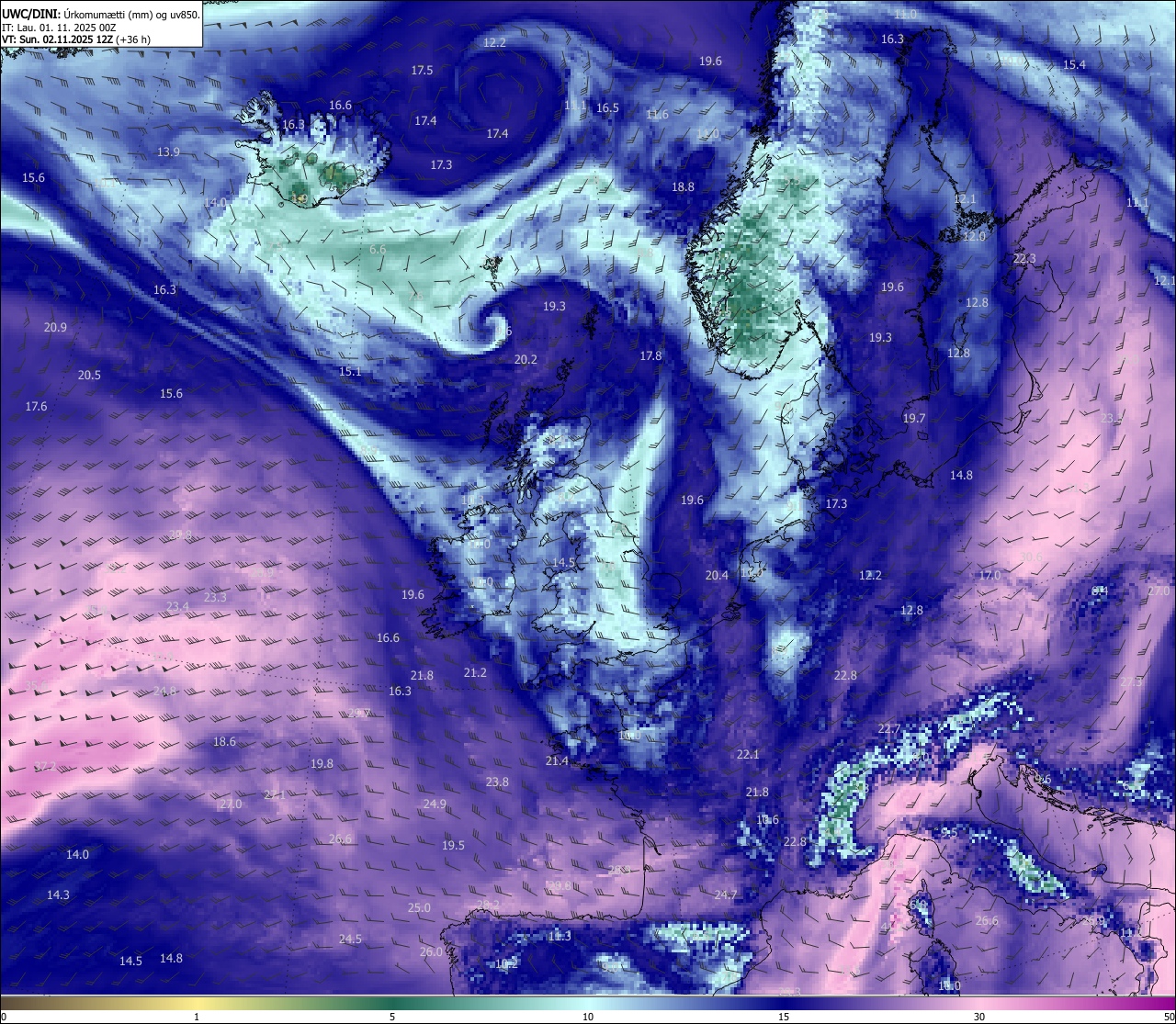Viewport: 1176px width, 1024px height.
Task: Click the map value 19.7
Action: click(x=914, y=419)
